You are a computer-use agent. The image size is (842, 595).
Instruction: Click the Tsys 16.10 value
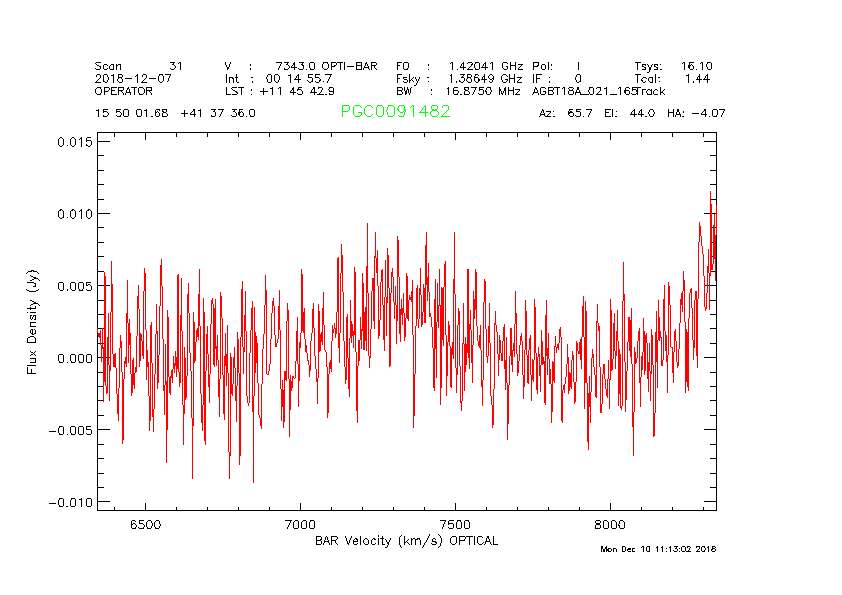click(673, 66)
